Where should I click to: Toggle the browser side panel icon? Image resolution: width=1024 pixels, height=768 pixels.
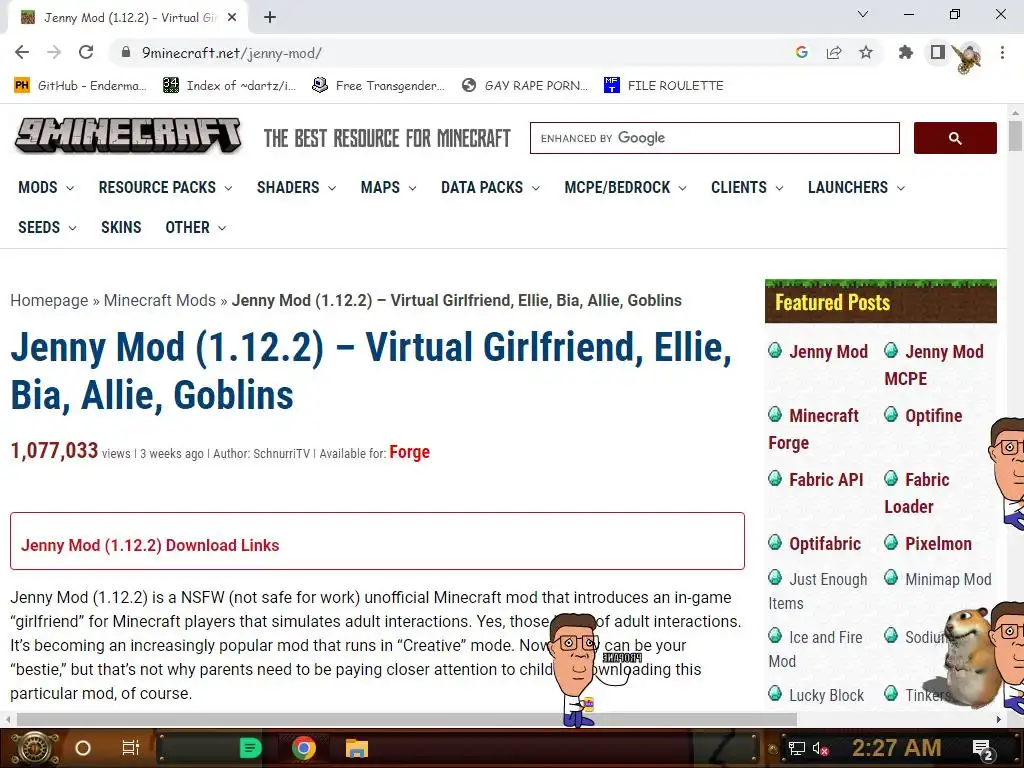click(x=937, y=52)
